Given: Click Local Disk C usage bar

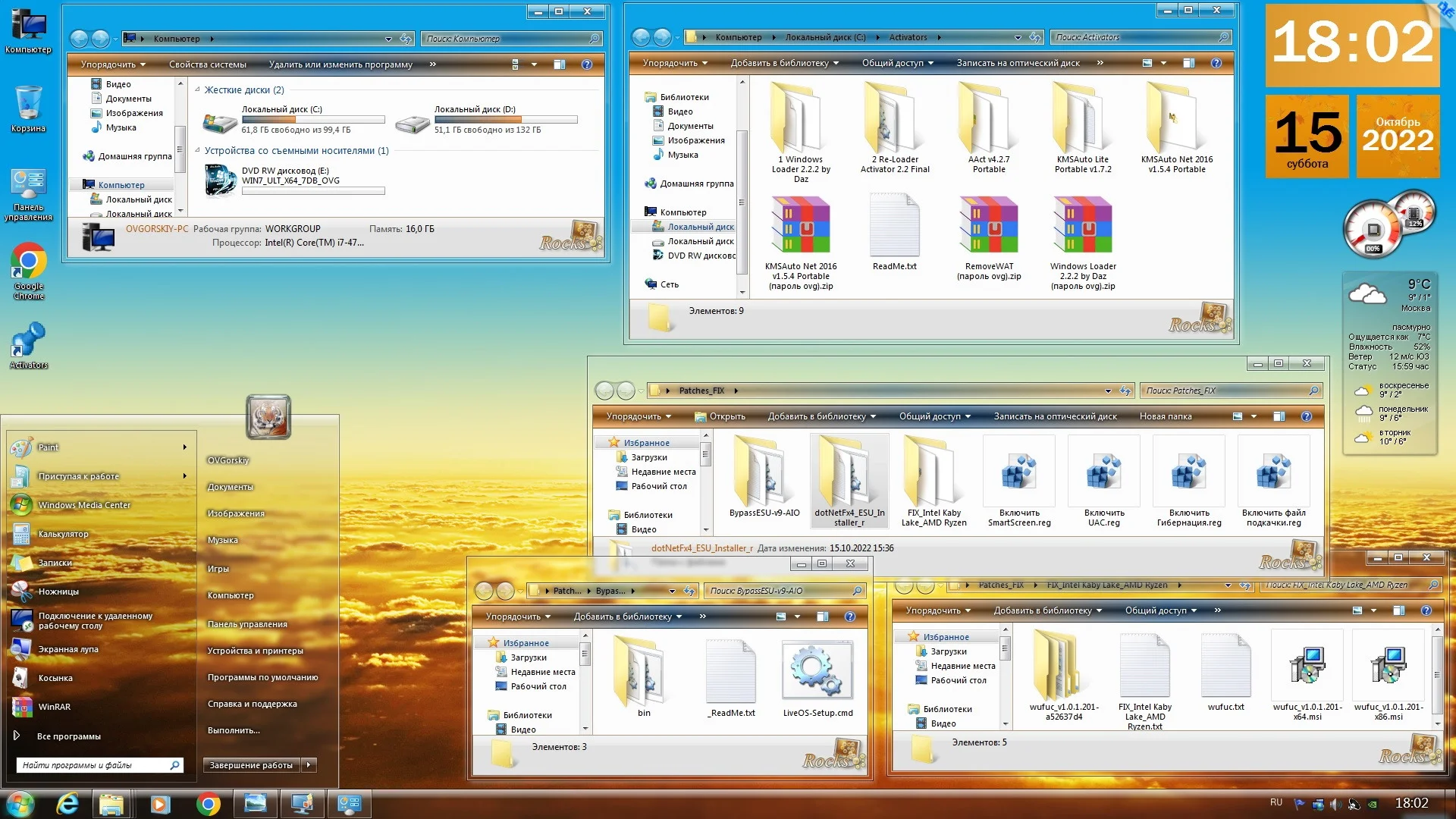Looking at the screenshot, I should 312,120.
